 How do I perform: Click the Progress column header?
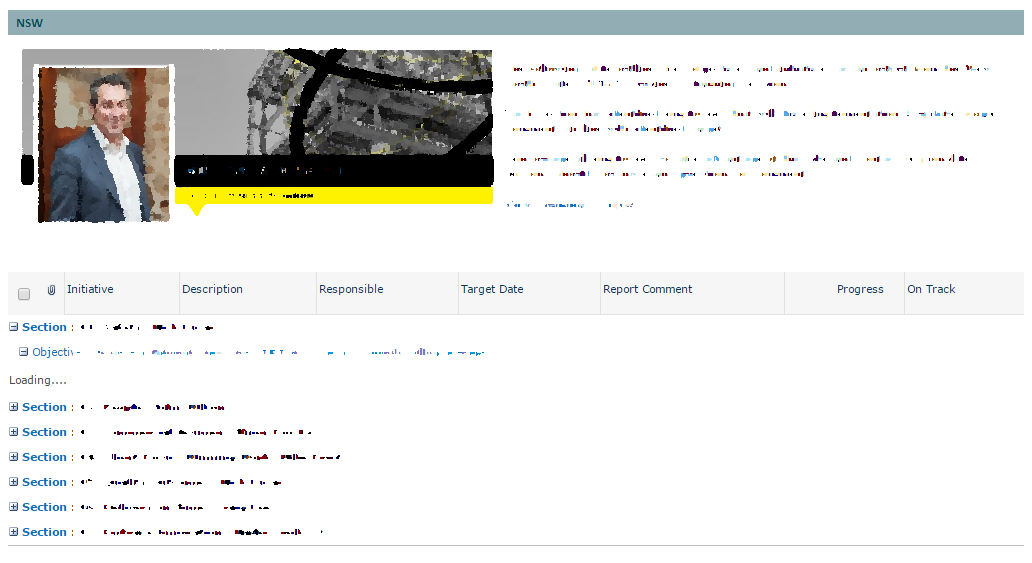tap(860, 289)
